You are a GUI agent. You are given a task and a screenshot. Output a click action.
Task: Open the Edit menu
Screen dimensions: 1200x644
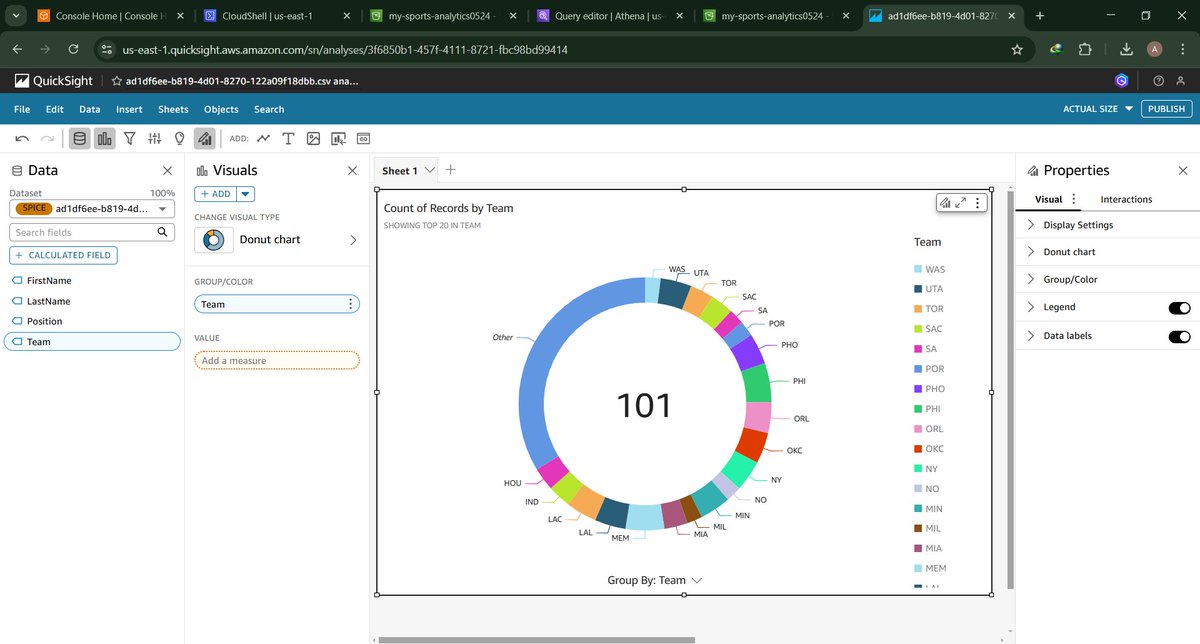tap(54, 109)
